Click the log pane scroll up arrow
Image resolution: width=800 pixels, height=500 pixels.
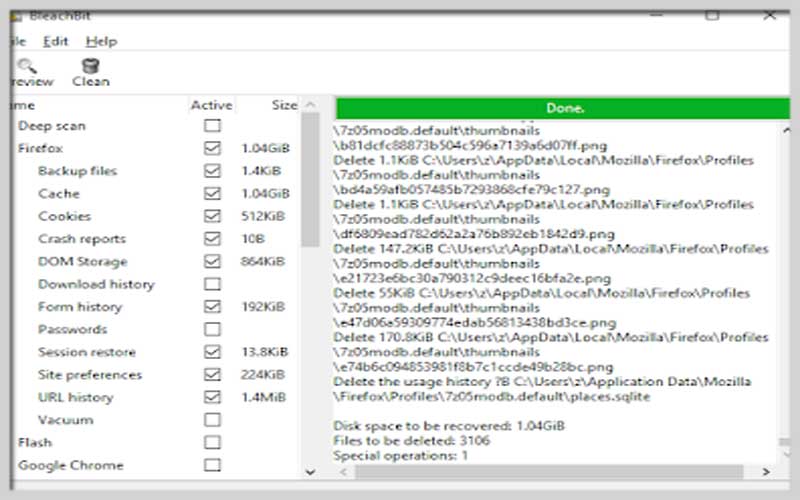pos(786,131)
